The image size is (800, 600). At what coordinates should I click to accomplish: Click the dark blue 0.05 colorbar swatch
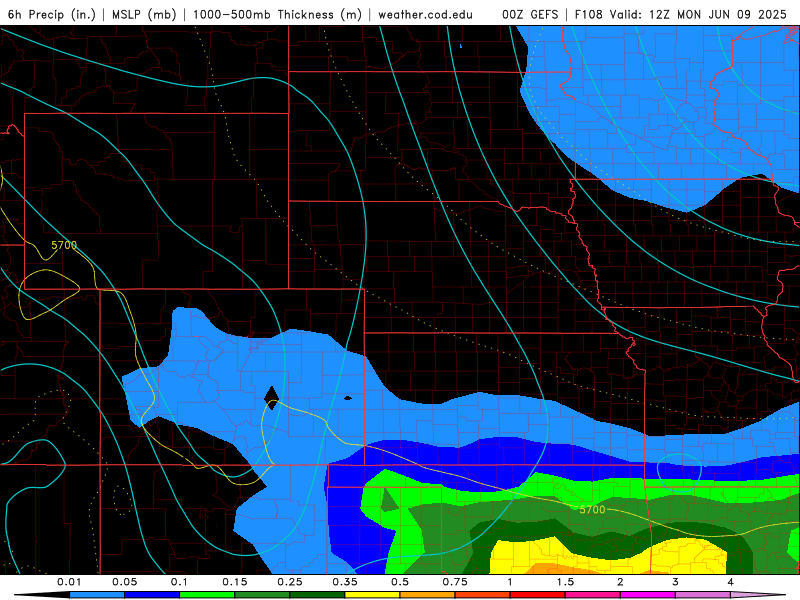tap(152, 595)
